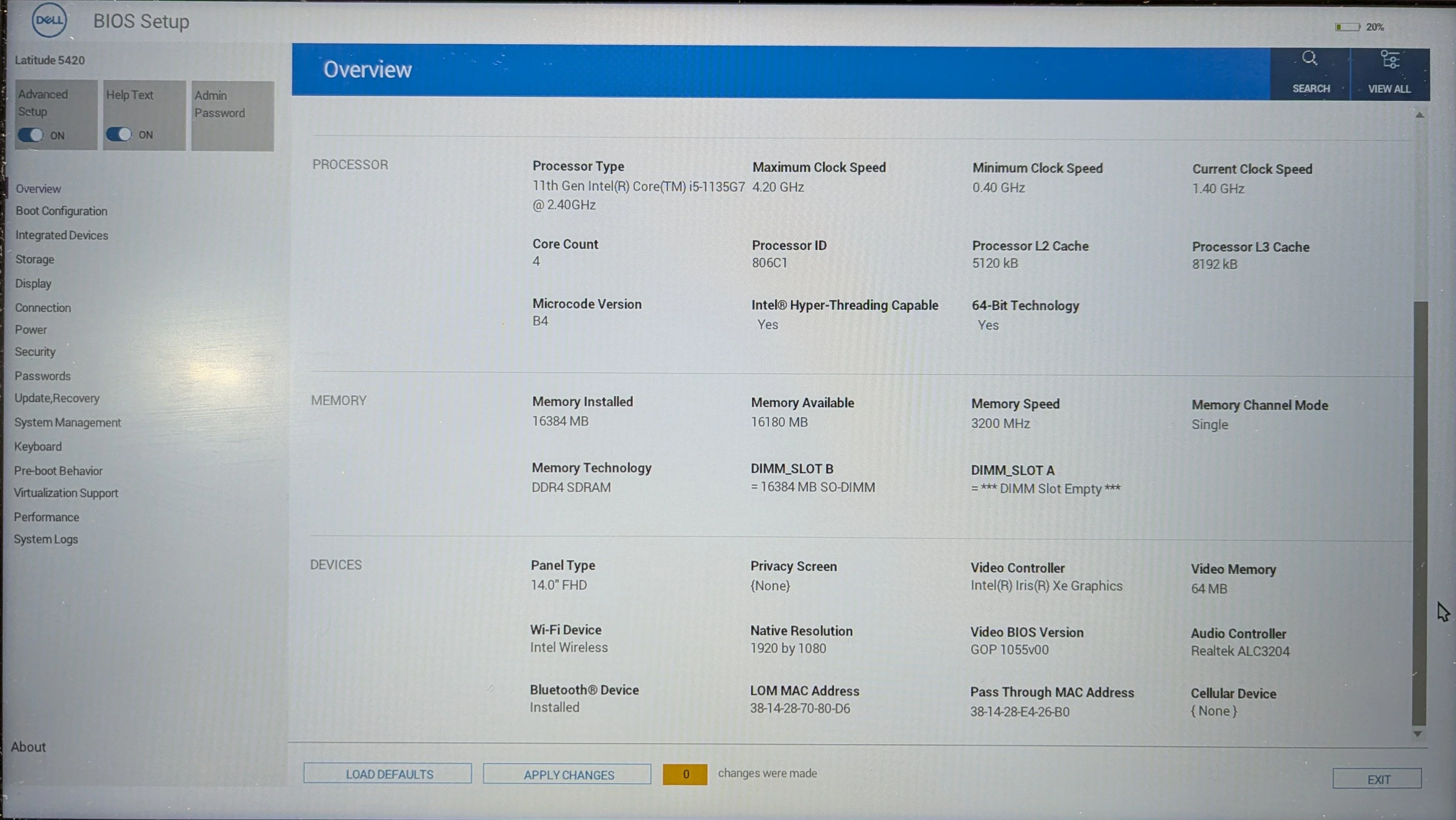Open Boot Configuration section
This screenshot has width=1456, height=820.
coord(61,211)
